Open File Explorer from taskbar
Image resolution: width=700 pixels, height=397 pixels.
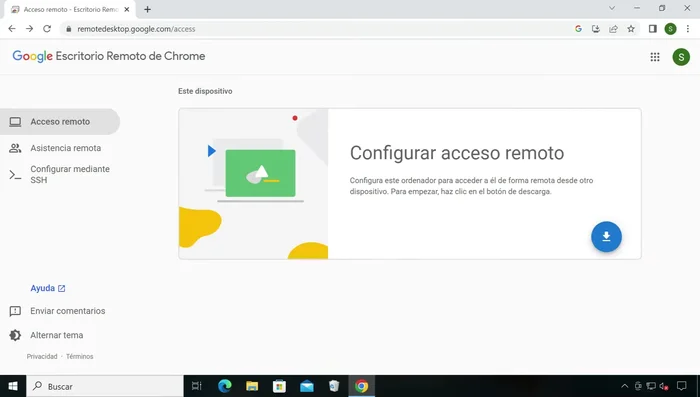(252, 386)
